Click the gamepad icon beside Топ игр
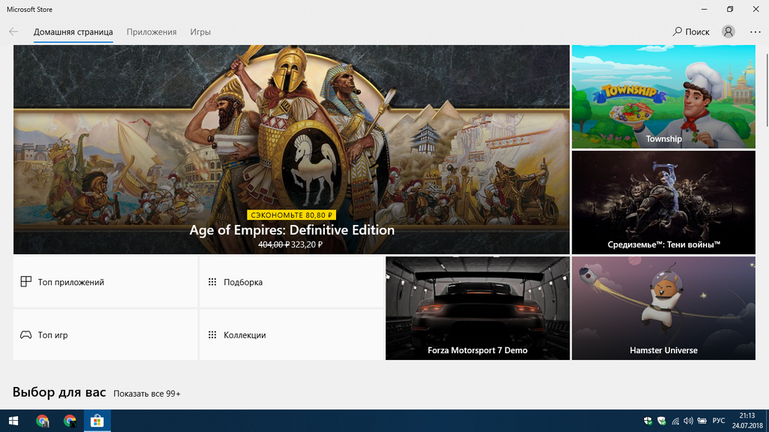Viewport: 769px width, 432px height. tap(26, 335)
